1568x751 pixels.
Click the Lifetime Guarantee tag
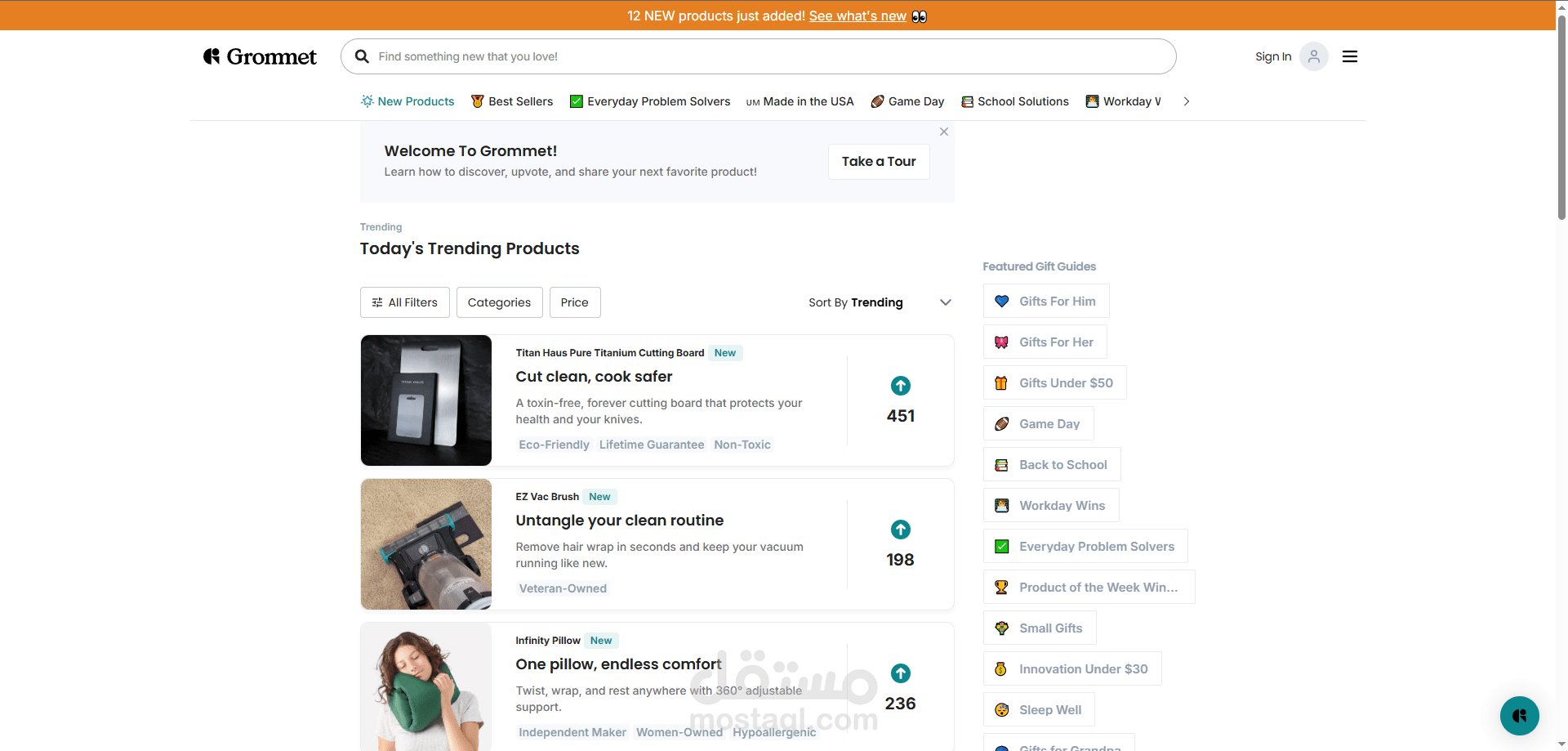(x=652, y=445)
